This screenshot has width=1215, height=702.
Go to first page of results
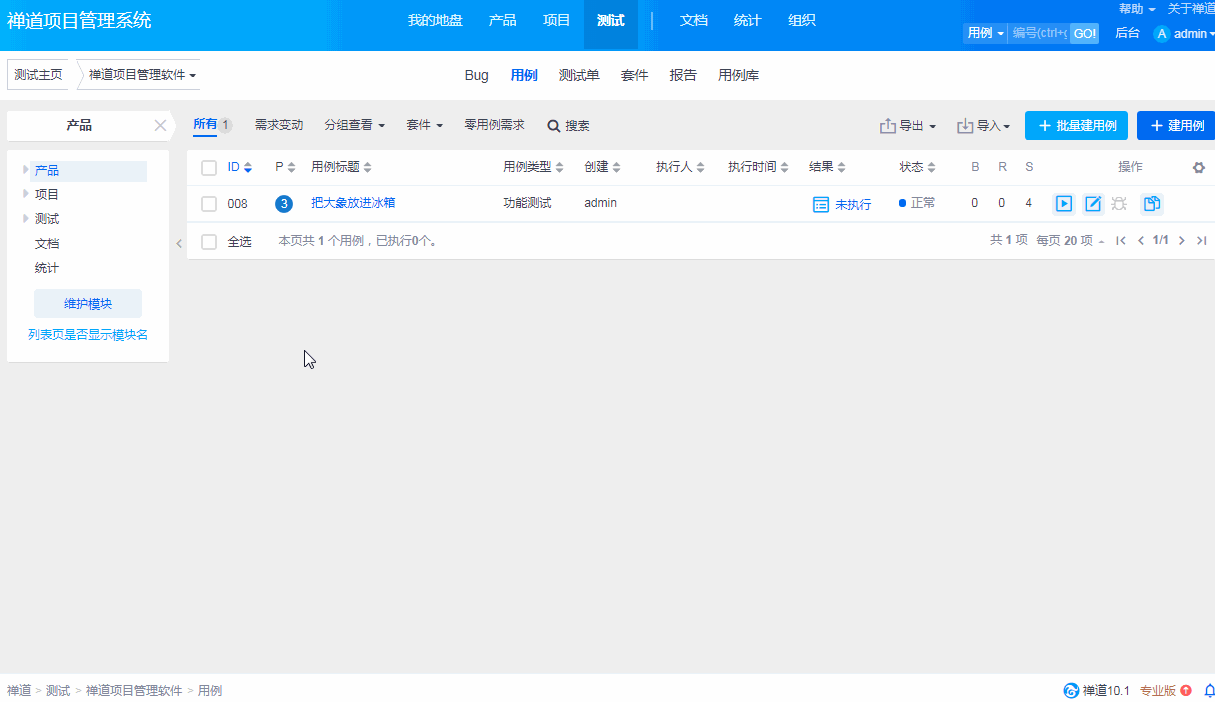[x=1121, y=241]
